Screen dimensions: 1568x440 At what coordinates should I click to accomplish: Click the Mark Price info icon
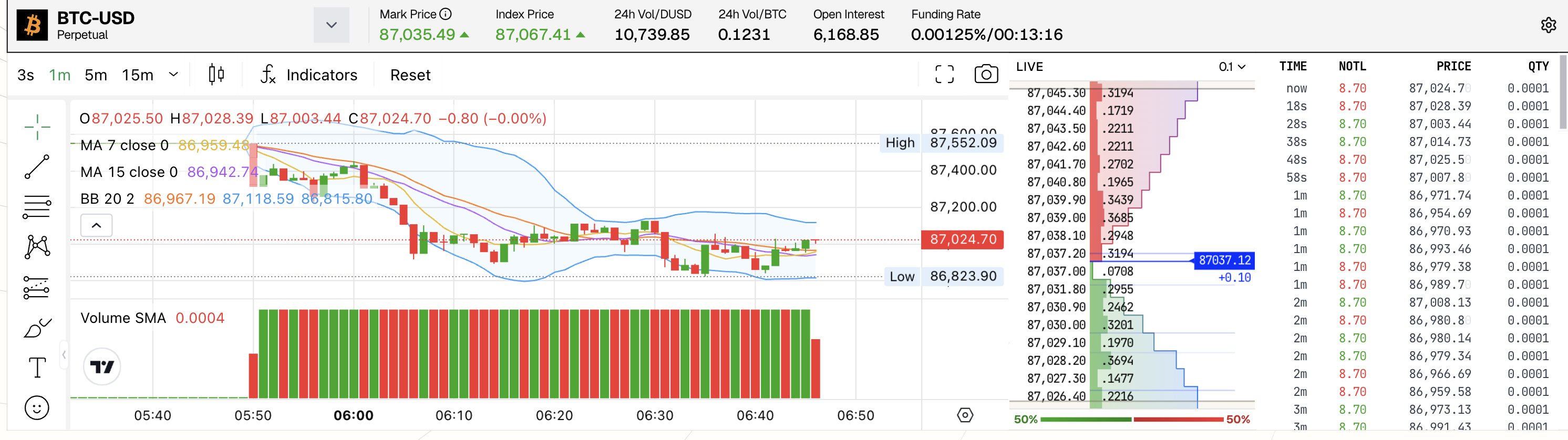(x=446, y=14)
